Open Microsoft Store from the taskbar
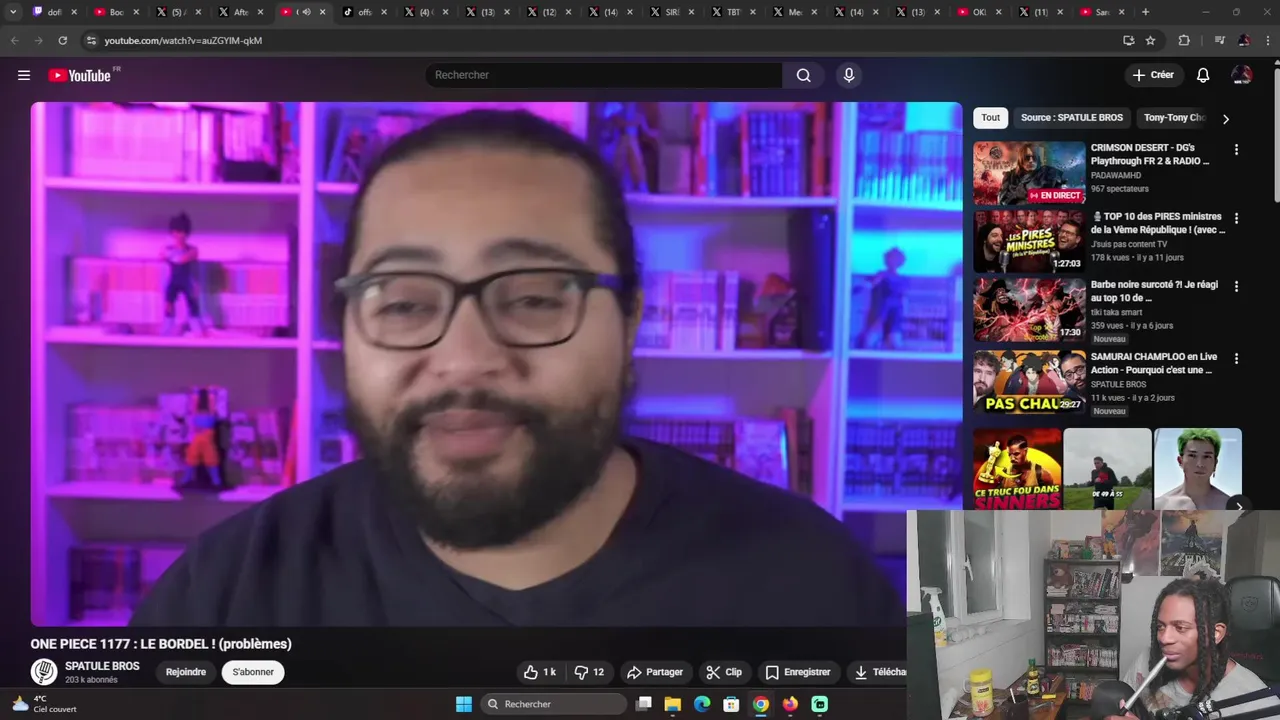Screen dimensions: 1280x720 click(731, 704)
